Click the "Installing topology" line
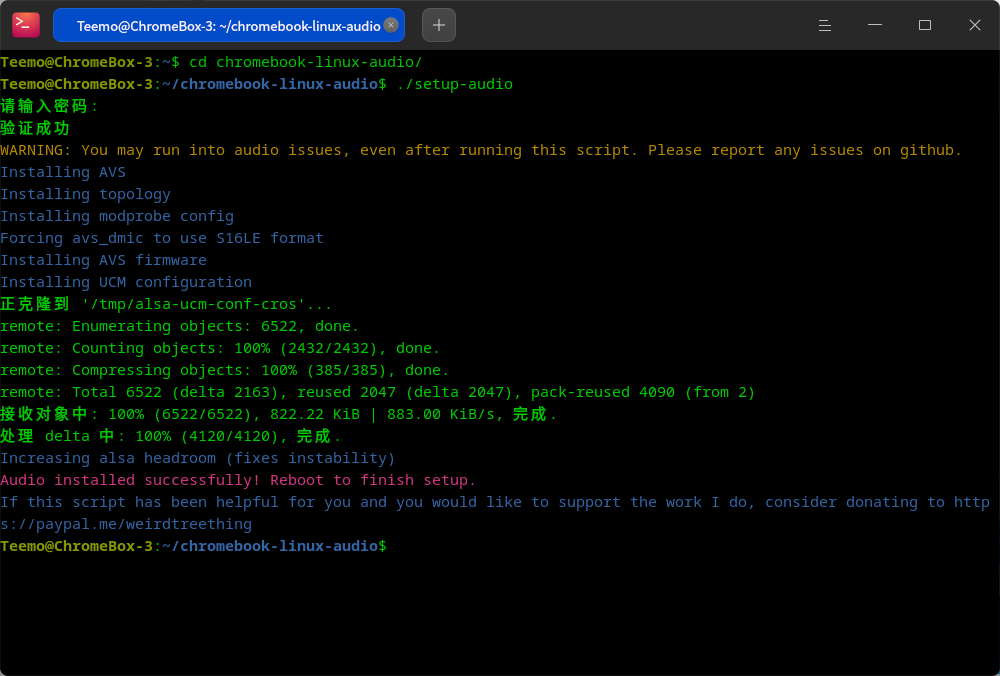Screen dimensions: 1000x676 85,194
